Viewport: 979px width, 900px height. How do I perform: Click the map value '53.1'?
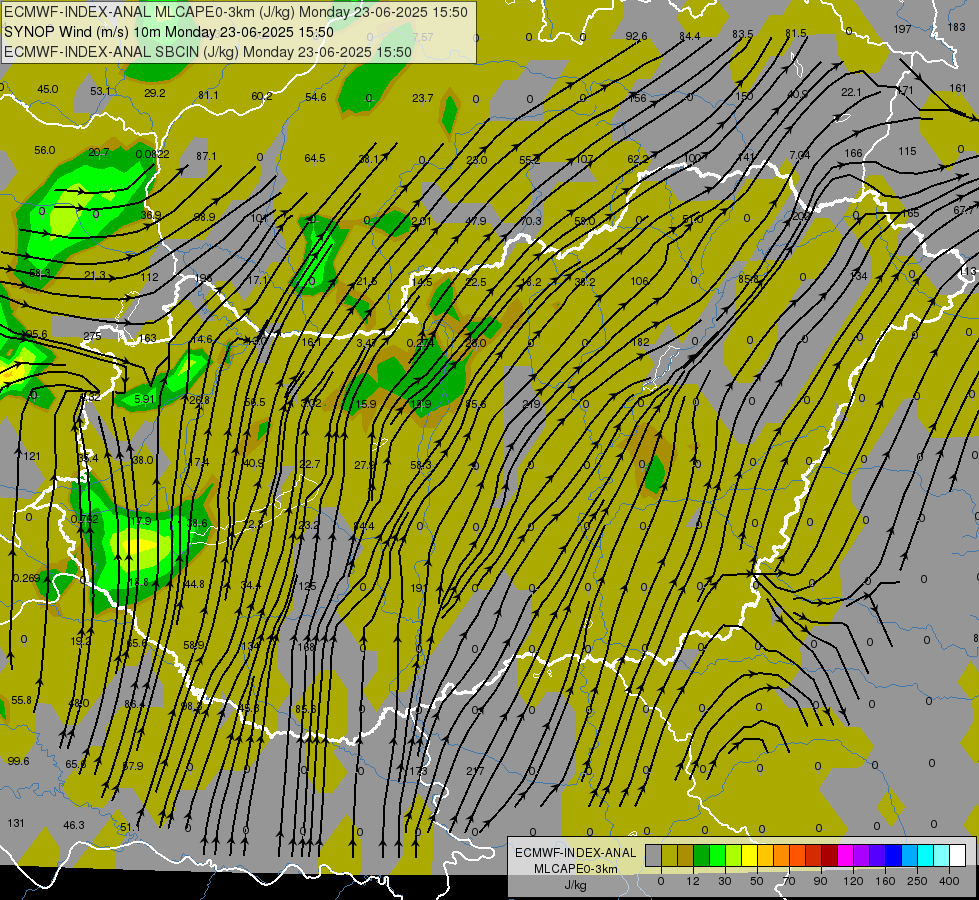[x=100, y=91]
